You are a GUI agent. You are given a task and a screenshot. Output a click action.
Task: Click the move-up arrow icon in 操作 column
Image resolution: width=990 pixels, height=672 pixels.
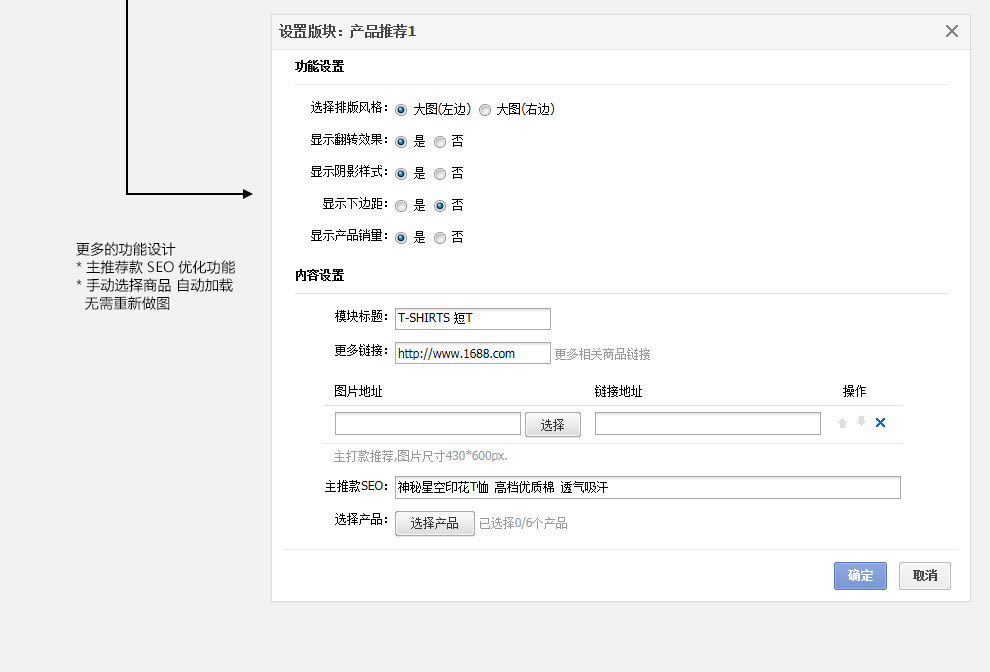pos(842,423)
